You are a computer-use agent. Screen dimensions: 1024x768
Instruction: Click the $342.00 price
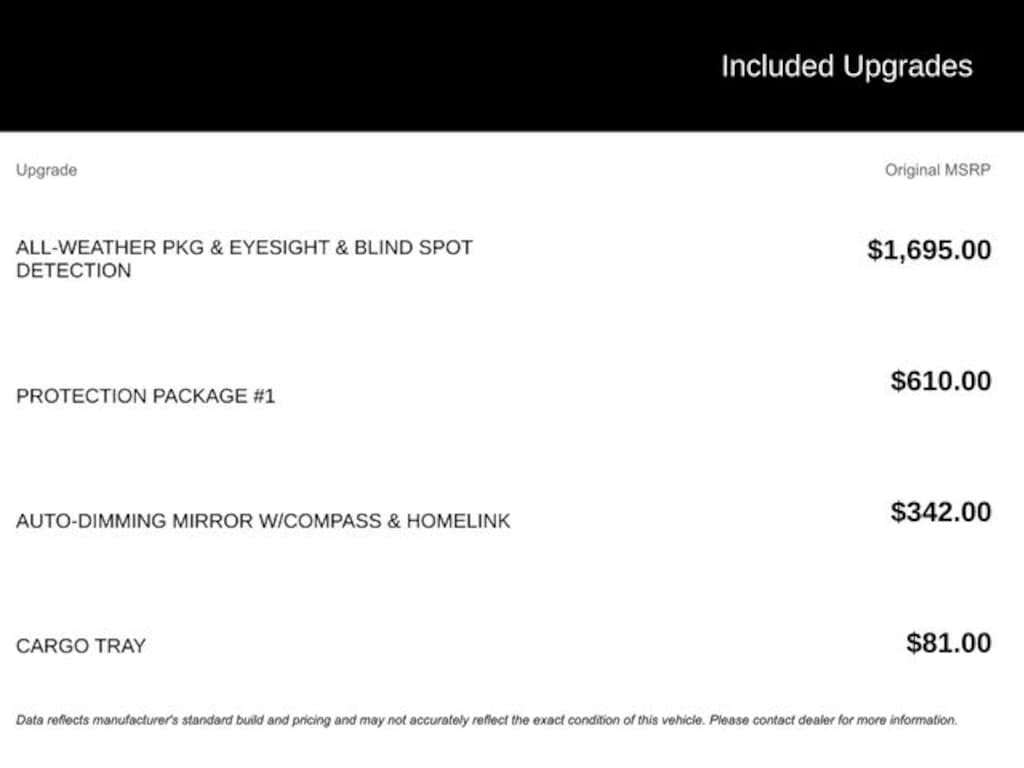pos(941,512)
